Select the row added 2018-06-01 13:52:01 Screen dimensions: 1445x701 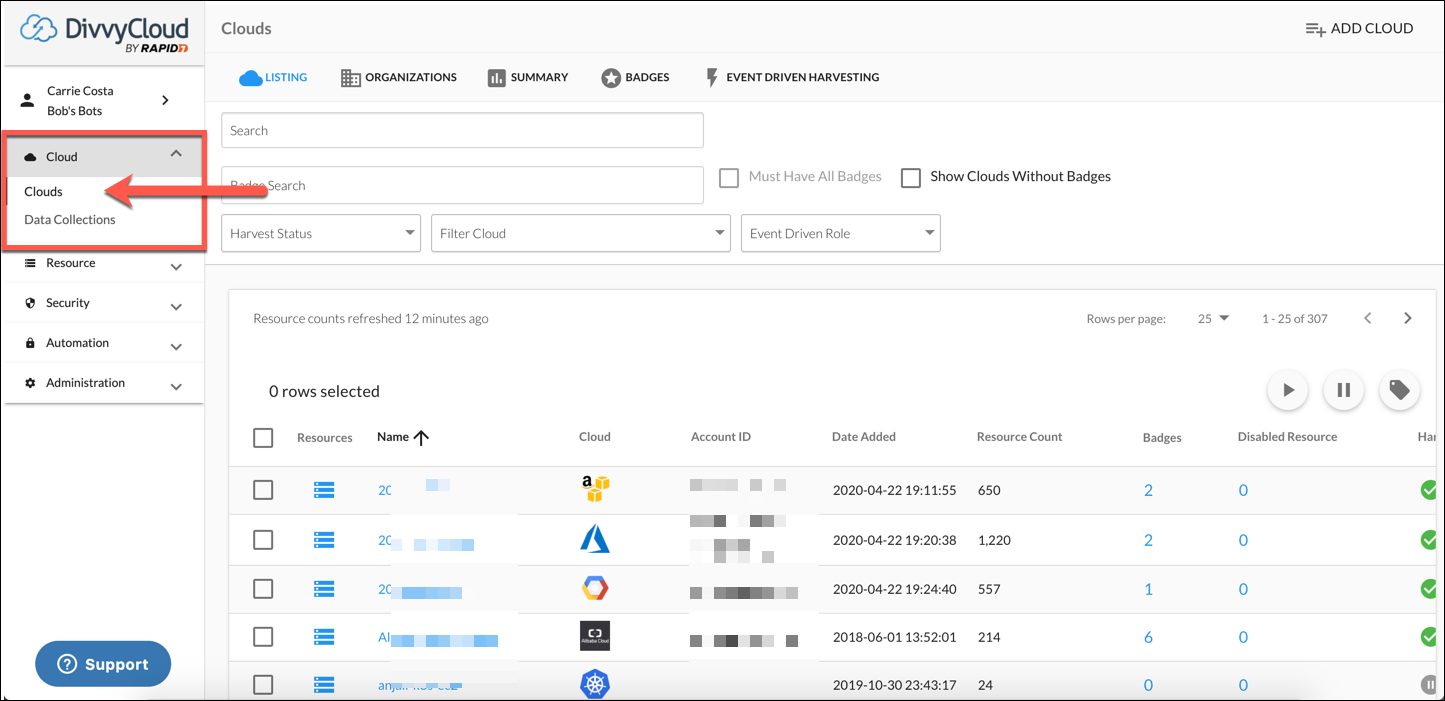click(263, 637)
